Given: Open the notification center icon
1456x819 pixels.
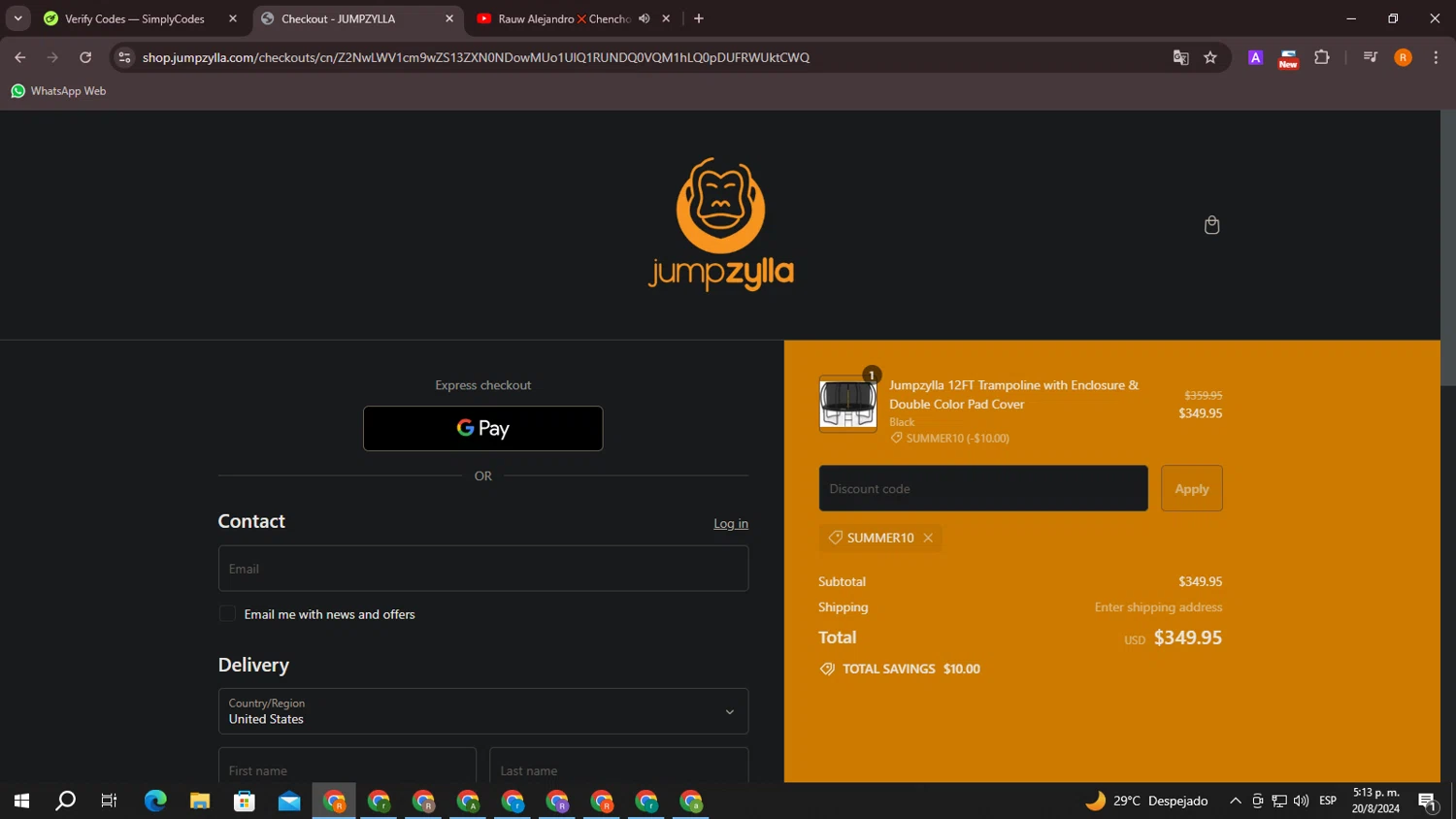Looking at the screenshot, I should point(1427,801).
